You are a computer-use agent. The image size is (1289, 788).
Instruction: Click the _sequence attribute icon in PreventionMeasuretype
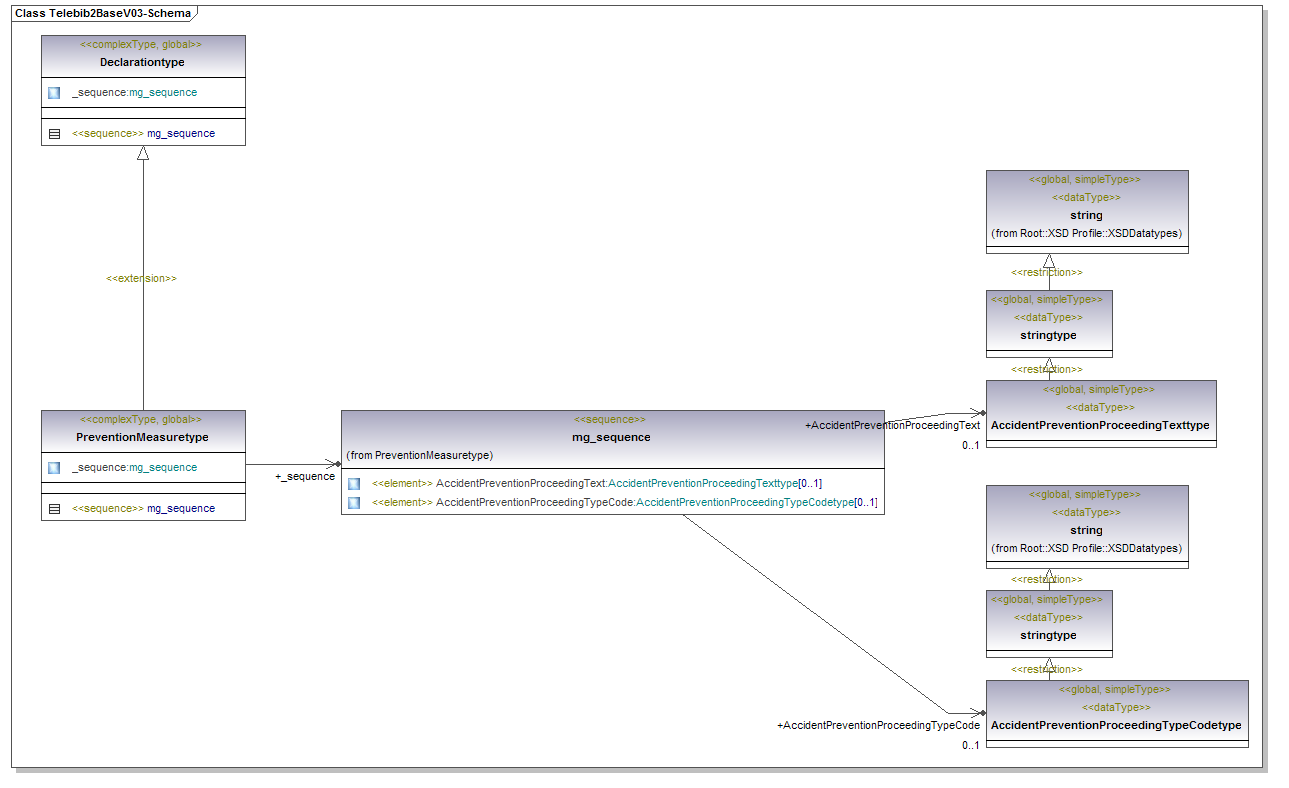click(x=54, y=468)
